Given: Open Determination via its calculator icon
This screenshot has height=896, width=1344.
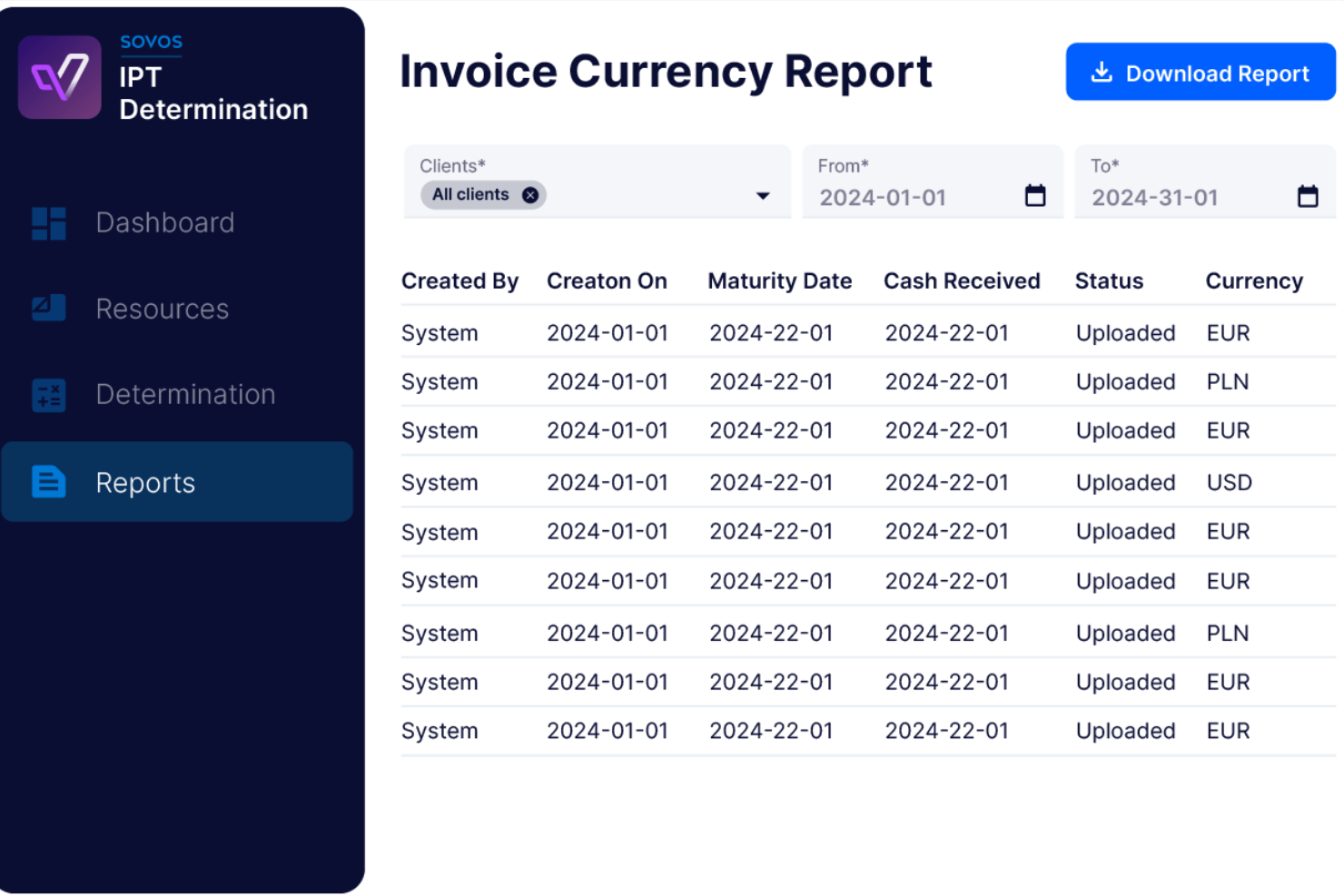Looking at the screenshot, I should (47, 394).
